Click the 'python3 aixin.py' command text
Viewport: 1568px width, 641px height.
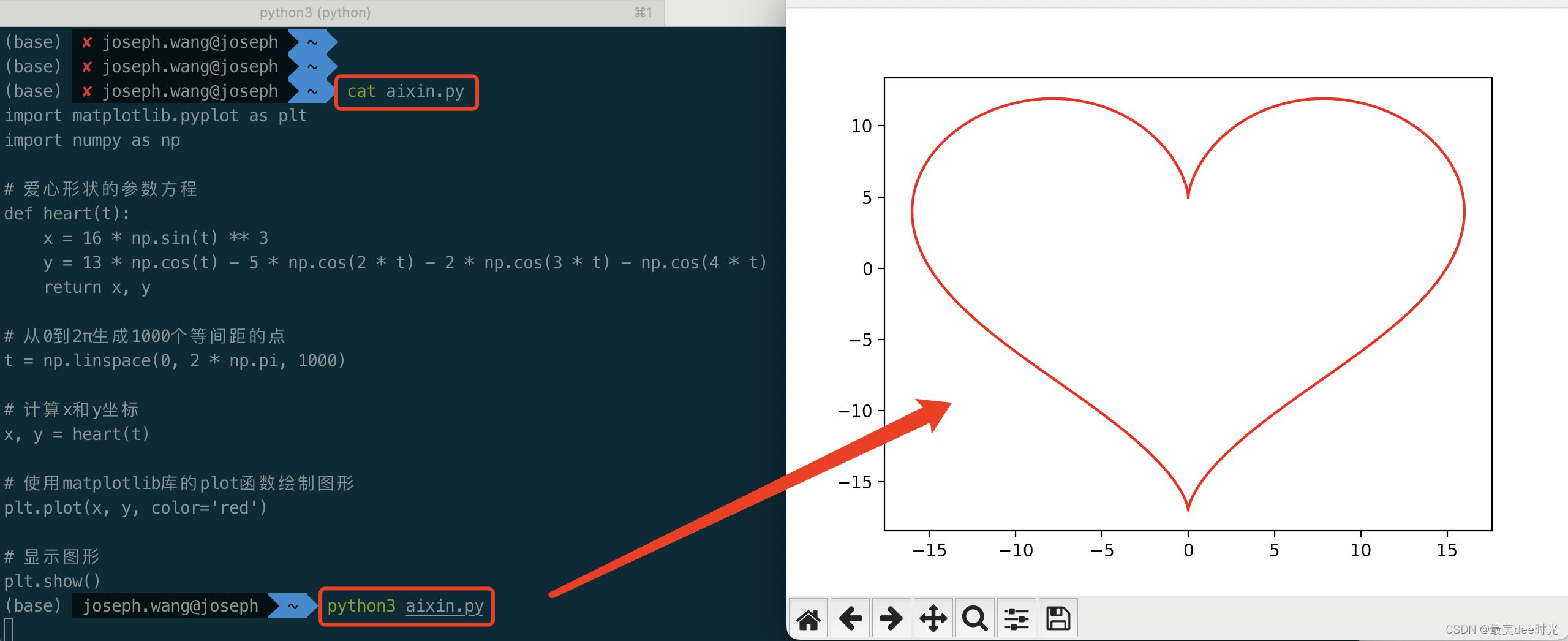tap(405, 606)
